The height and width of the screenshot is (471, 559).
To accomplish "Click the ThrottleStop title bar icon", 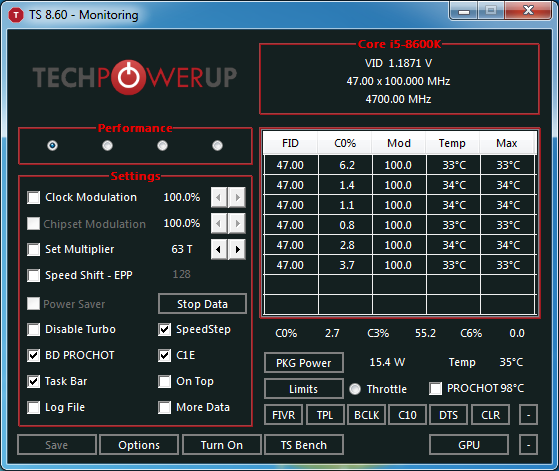I will click(16, 15).
